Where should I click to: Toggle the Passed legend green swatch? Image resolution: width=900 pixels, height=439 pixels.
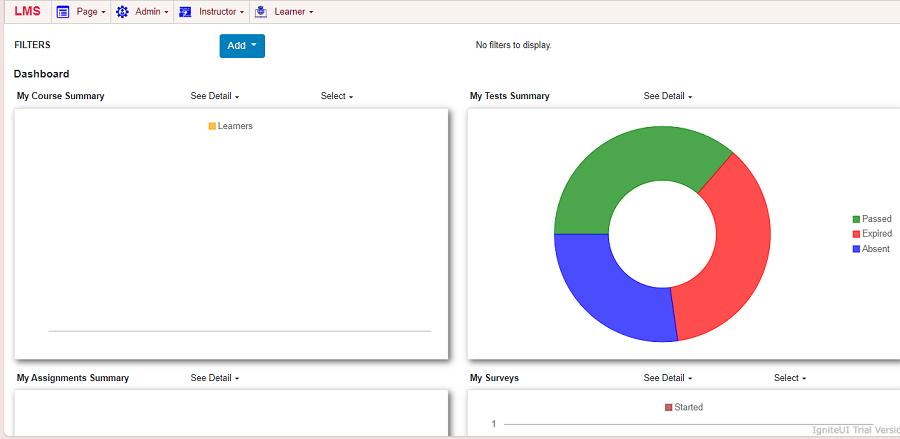(x=856, y=219)
